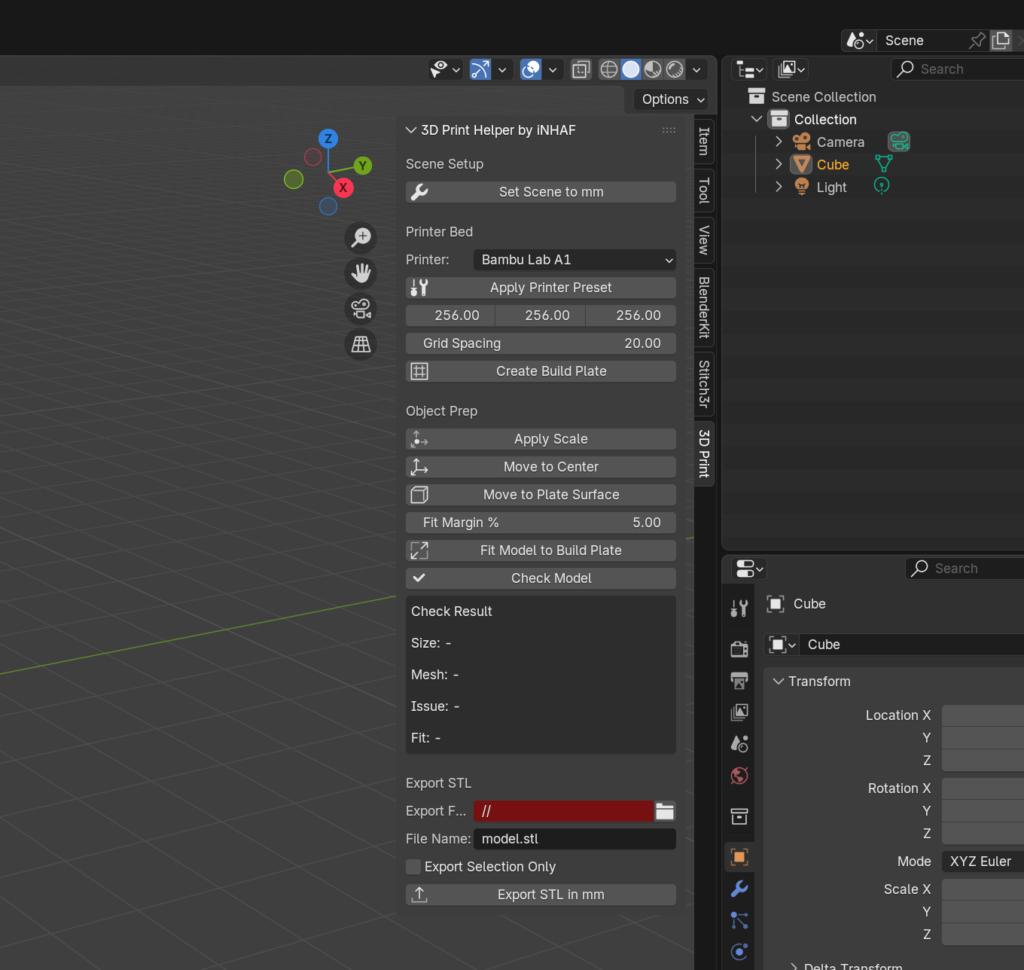Screen dimensions: 1024x970
Task: Click the pan hand viewport icon
Action: point(360,273)
